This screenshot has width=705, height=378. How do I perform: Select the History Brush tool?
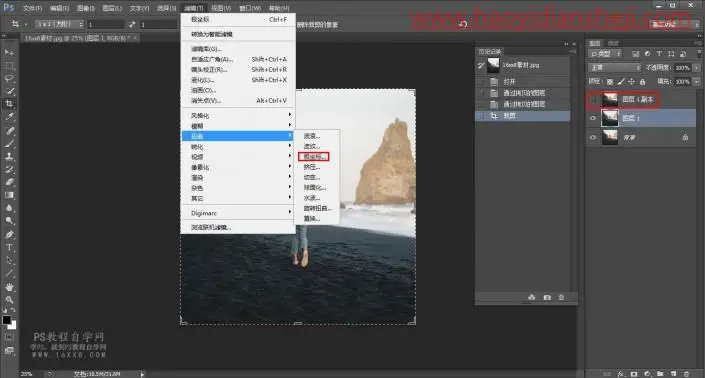click(x=9, y=169)
